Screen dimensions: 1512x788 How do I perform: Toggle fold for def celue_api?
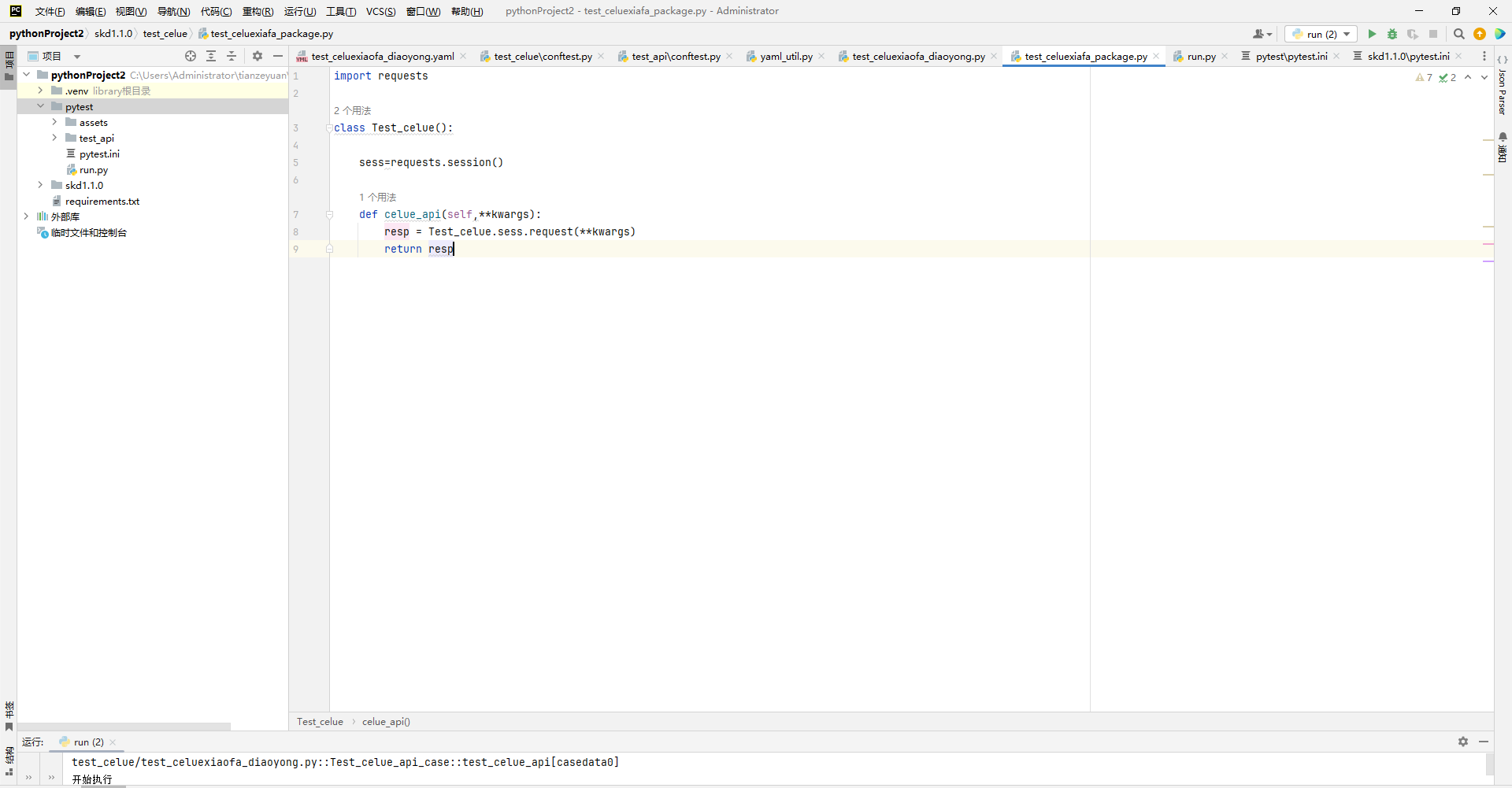[x=329, y=214]
